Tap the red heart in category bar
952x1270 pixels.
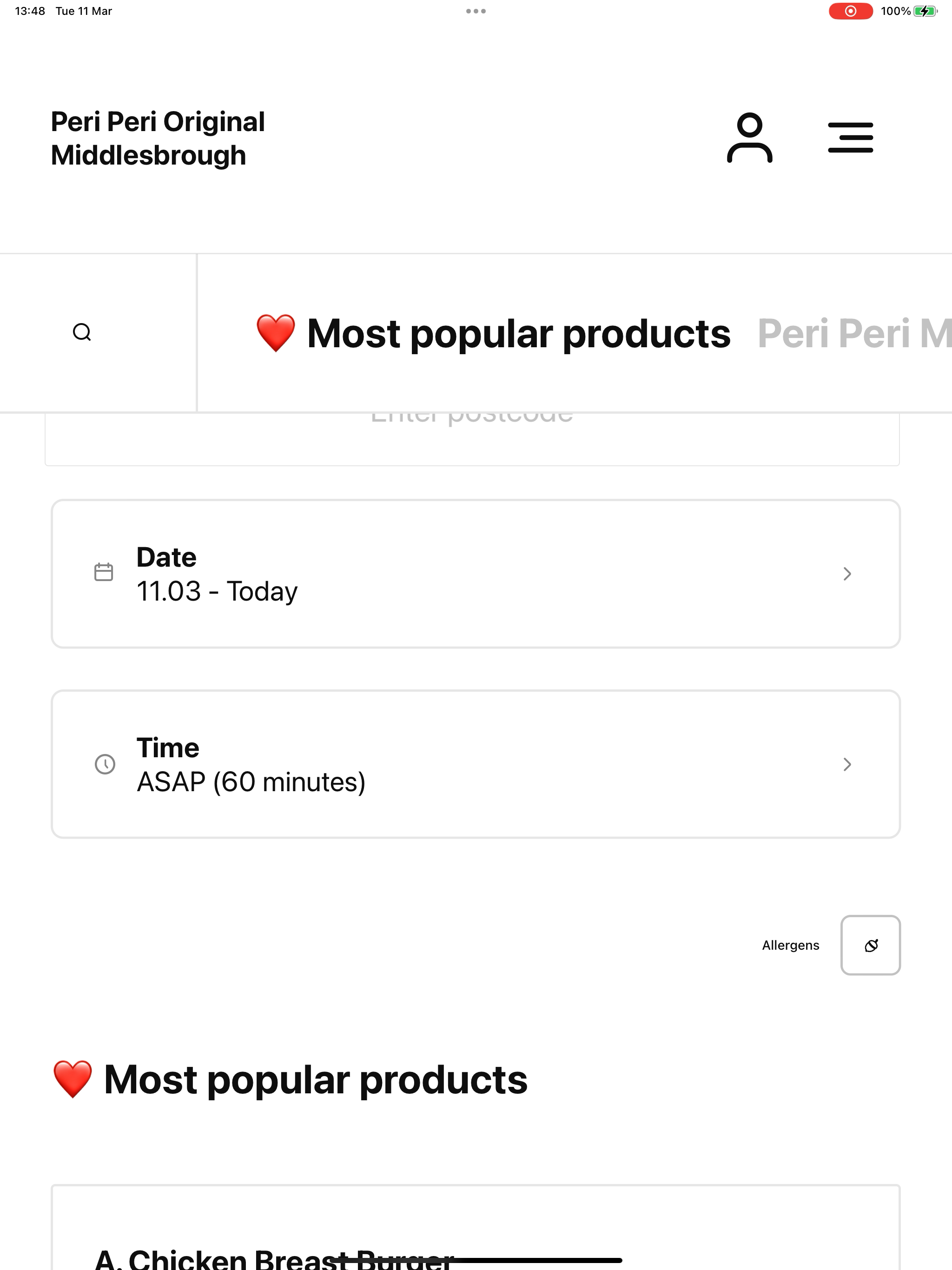[276, 333]
